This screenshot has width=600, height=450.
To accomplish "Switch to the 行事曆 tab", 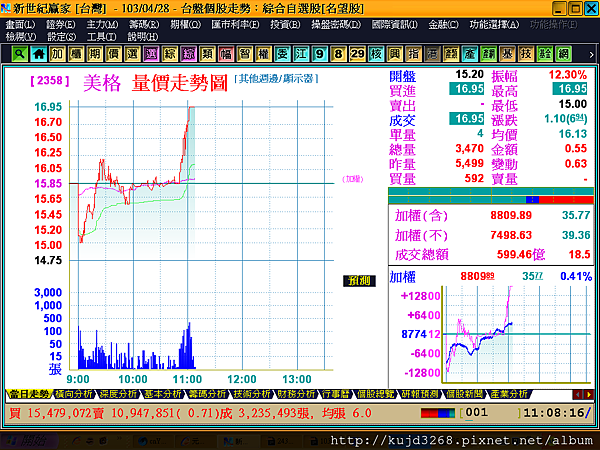I will [x=335, y=394].
